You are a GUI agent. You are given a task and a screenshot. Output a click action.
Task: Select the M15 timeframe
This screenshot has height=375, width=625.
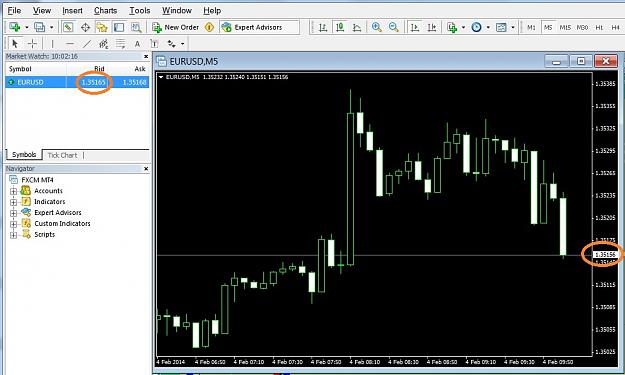pyautogui.click(x=565, y=27)
